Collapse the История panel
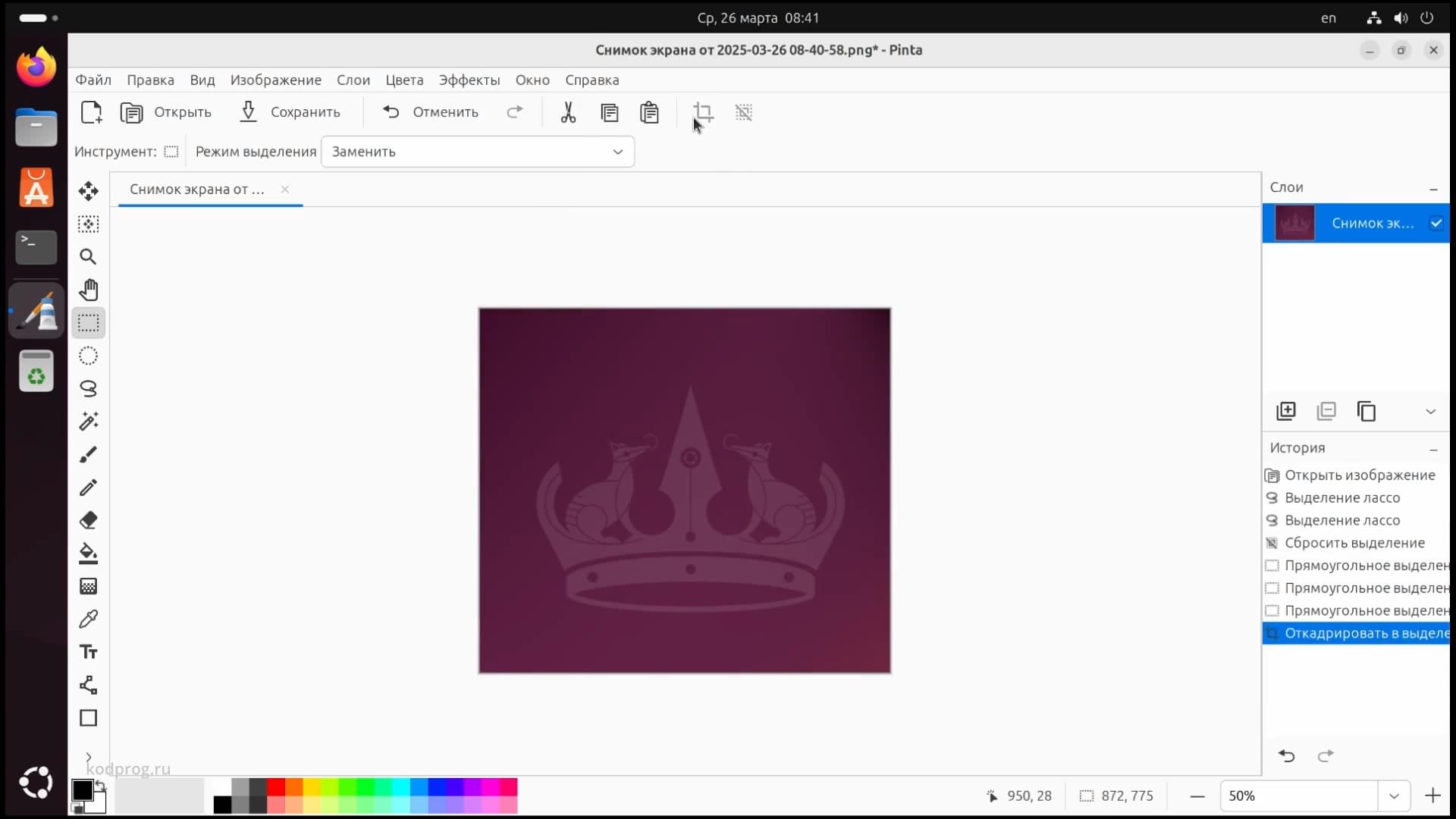Screen dimensions: 1456x819 click(x=1433, y=449)
